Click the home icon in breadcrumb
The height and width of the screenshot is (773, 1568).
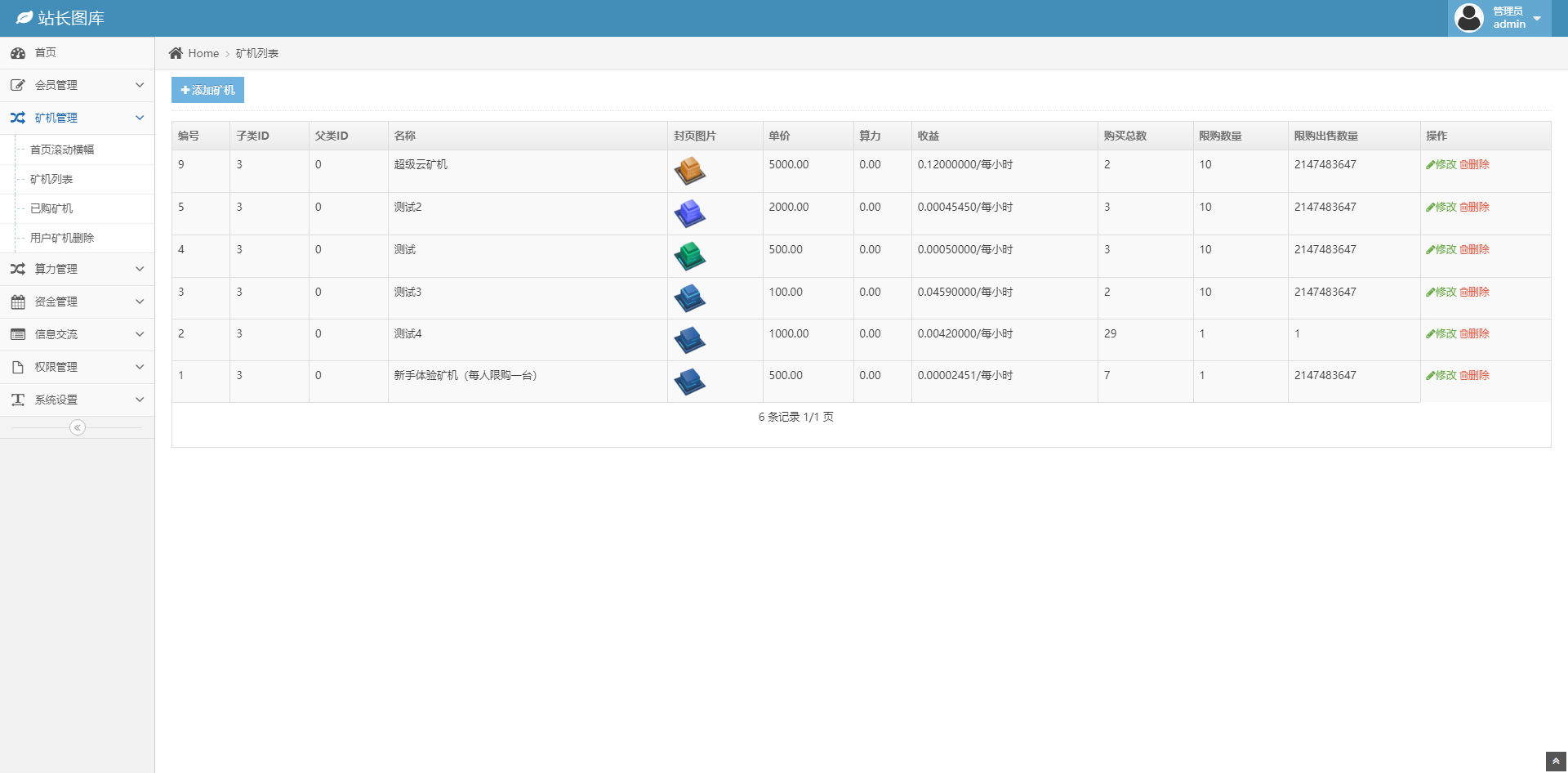(176, 53)
